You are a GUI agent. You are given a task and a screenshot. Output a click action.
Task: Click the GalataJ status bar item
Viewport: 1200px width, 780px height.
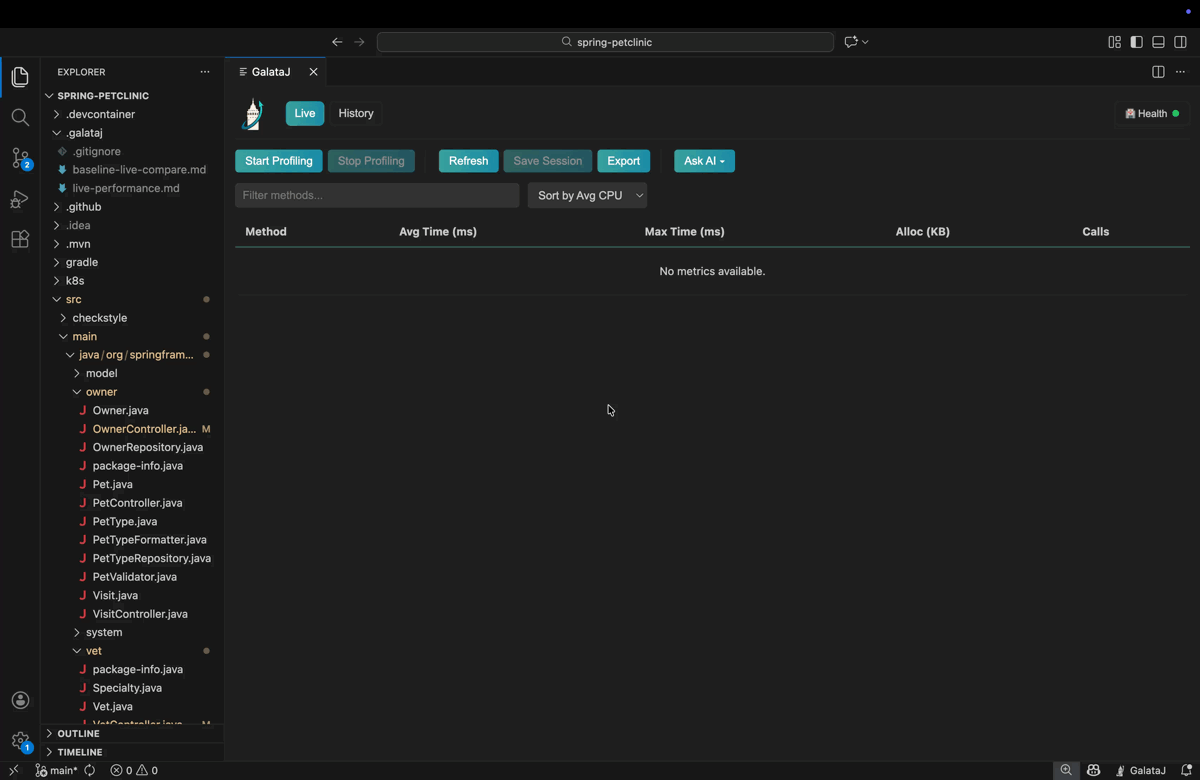[1141, 770]
